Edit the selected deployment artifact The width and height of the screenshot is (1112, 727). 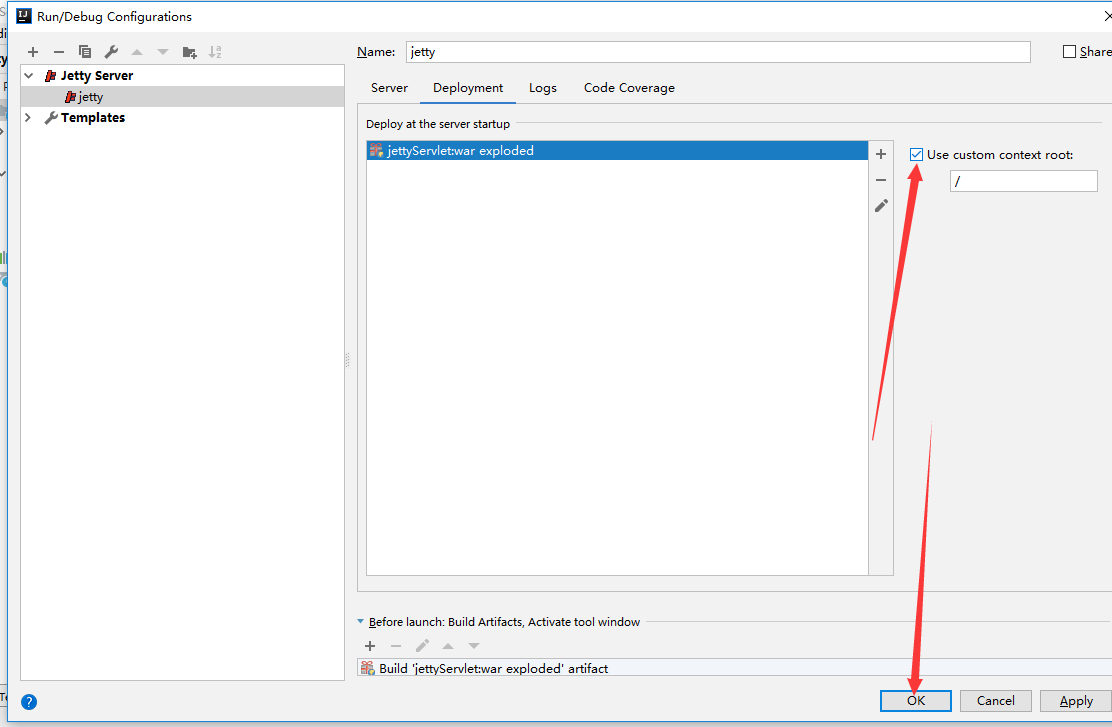(x=881, y=206)
